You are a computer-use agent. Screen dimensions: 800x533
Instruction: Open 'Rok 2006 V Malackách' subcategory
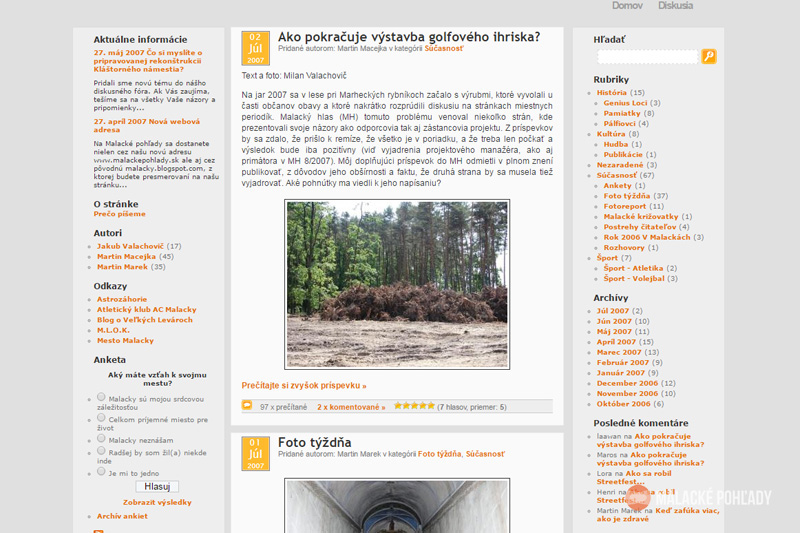tap(647, 237)
